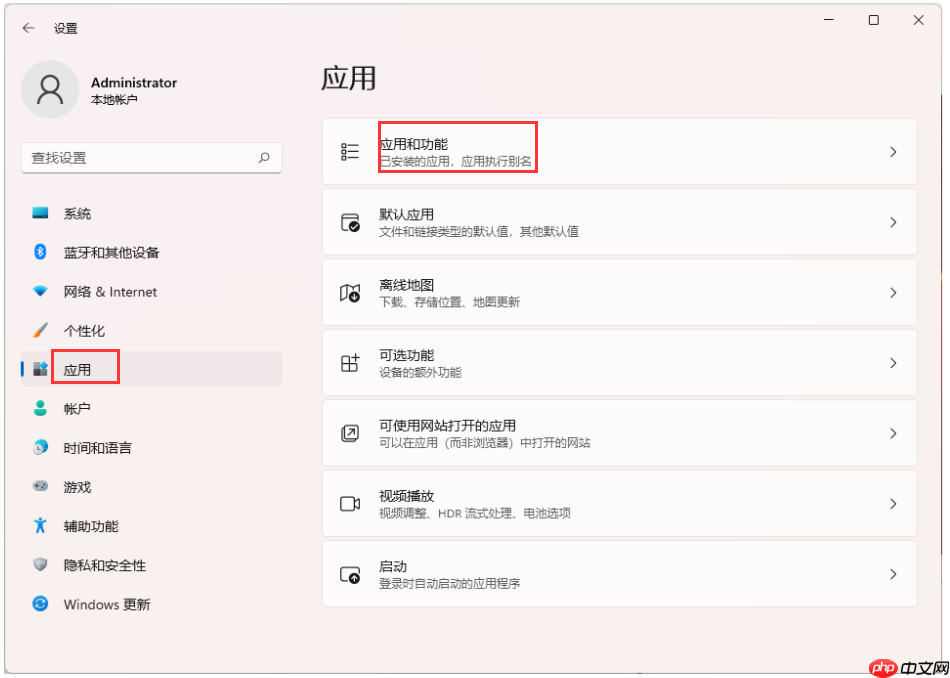Click the 蓝牙和其他设备 Bluetooth icon
Viewport: 950px width, 678px height.
click(x=40, y=252)
